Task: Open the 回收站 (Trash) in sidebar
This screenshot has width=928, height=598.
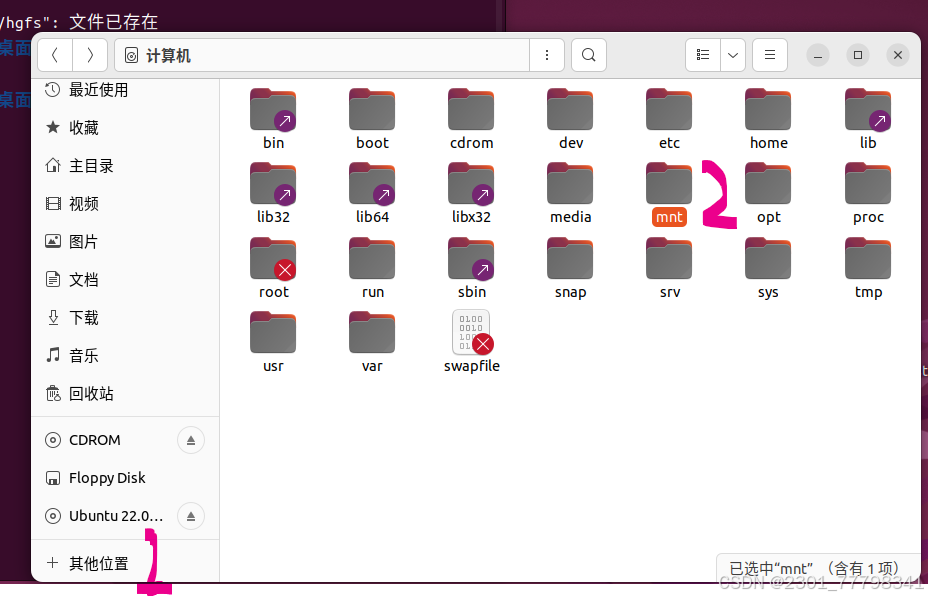Action: pos(84,393)
